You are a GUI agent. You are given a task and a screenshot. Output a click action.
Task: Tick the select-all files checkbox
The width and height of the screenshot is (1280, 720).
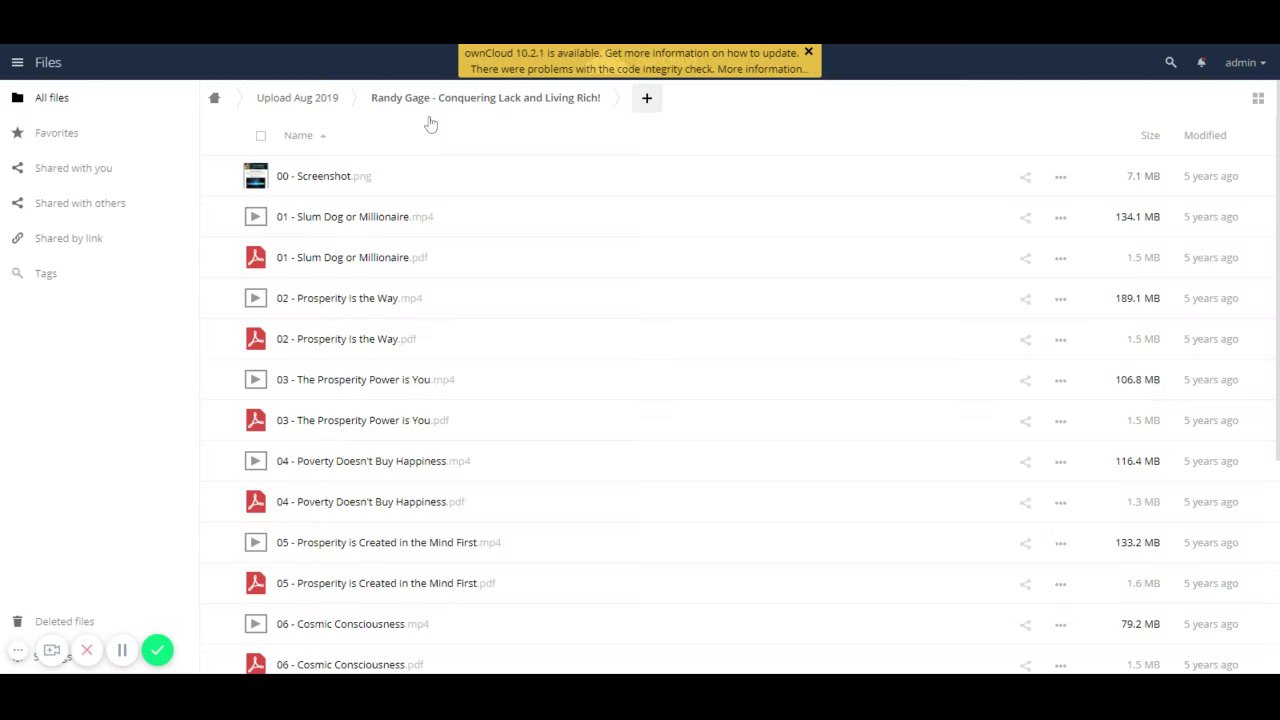coord(261,136)
